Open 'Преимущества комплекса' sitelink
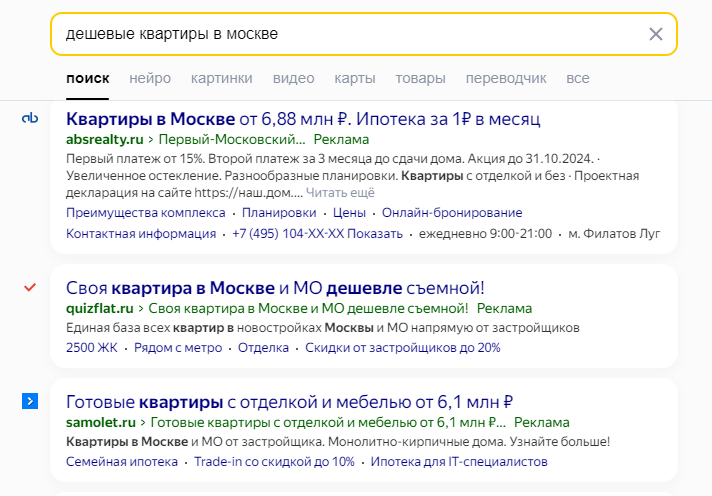 (x=145, y=213)
